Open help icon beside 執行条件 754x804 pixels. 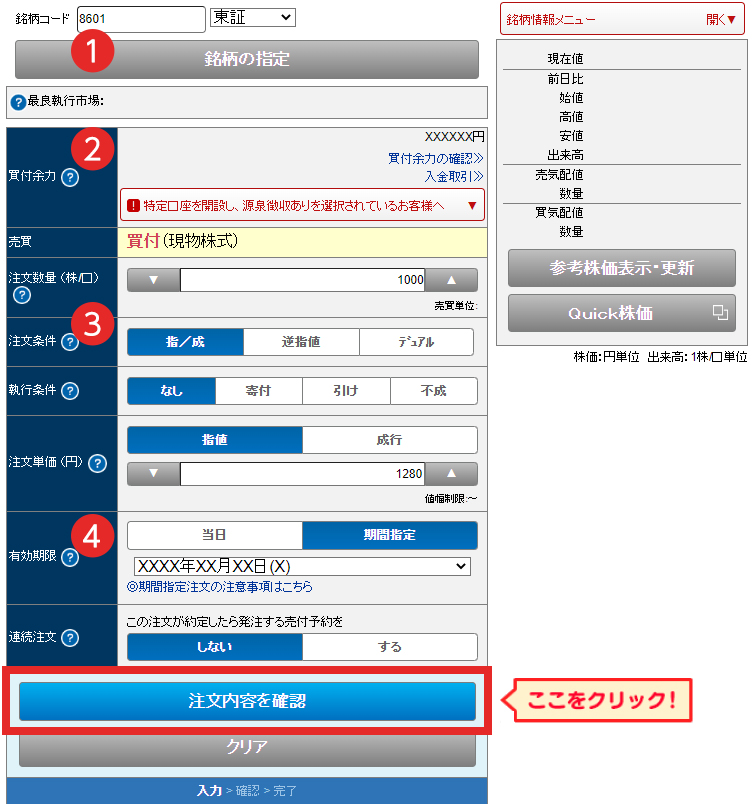[70, 391]
